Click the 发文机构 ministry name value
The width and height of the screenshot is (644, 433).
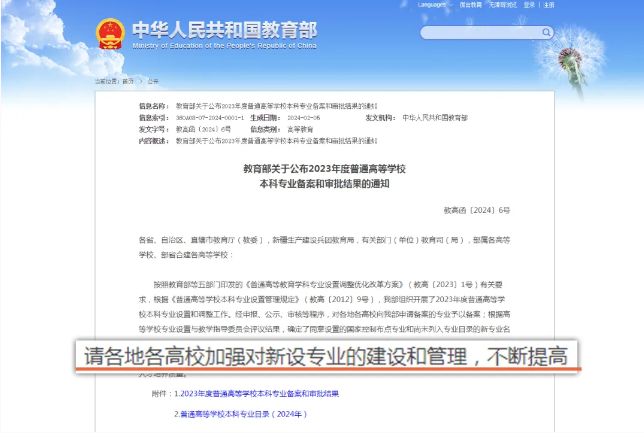[x=434, y=117]
